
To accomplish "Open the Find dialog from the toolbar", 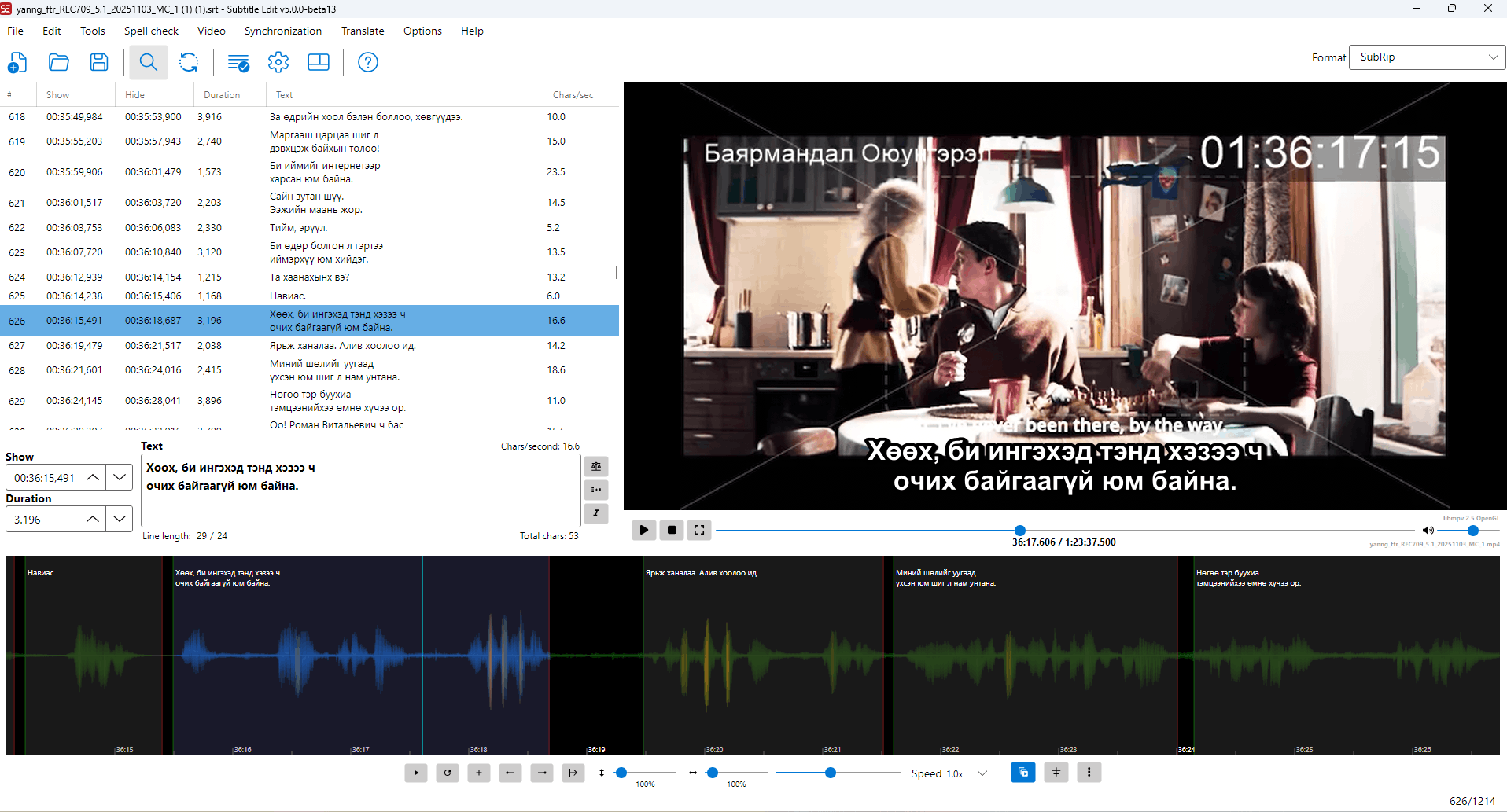I will click(148, 62).
